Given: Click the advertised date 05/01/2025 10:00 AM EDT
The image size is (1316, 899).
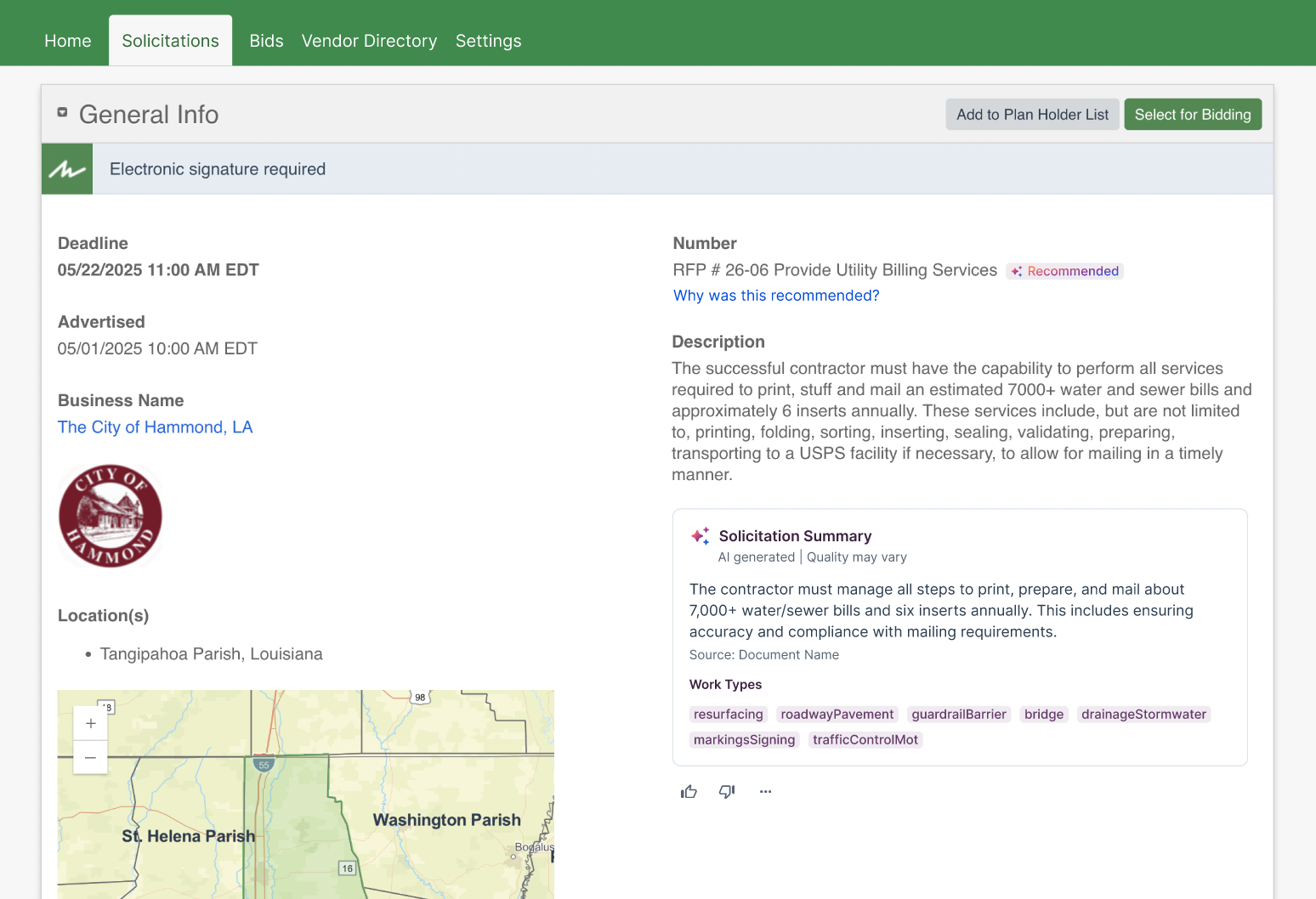Looking at the screenshot, I should 157,349.
